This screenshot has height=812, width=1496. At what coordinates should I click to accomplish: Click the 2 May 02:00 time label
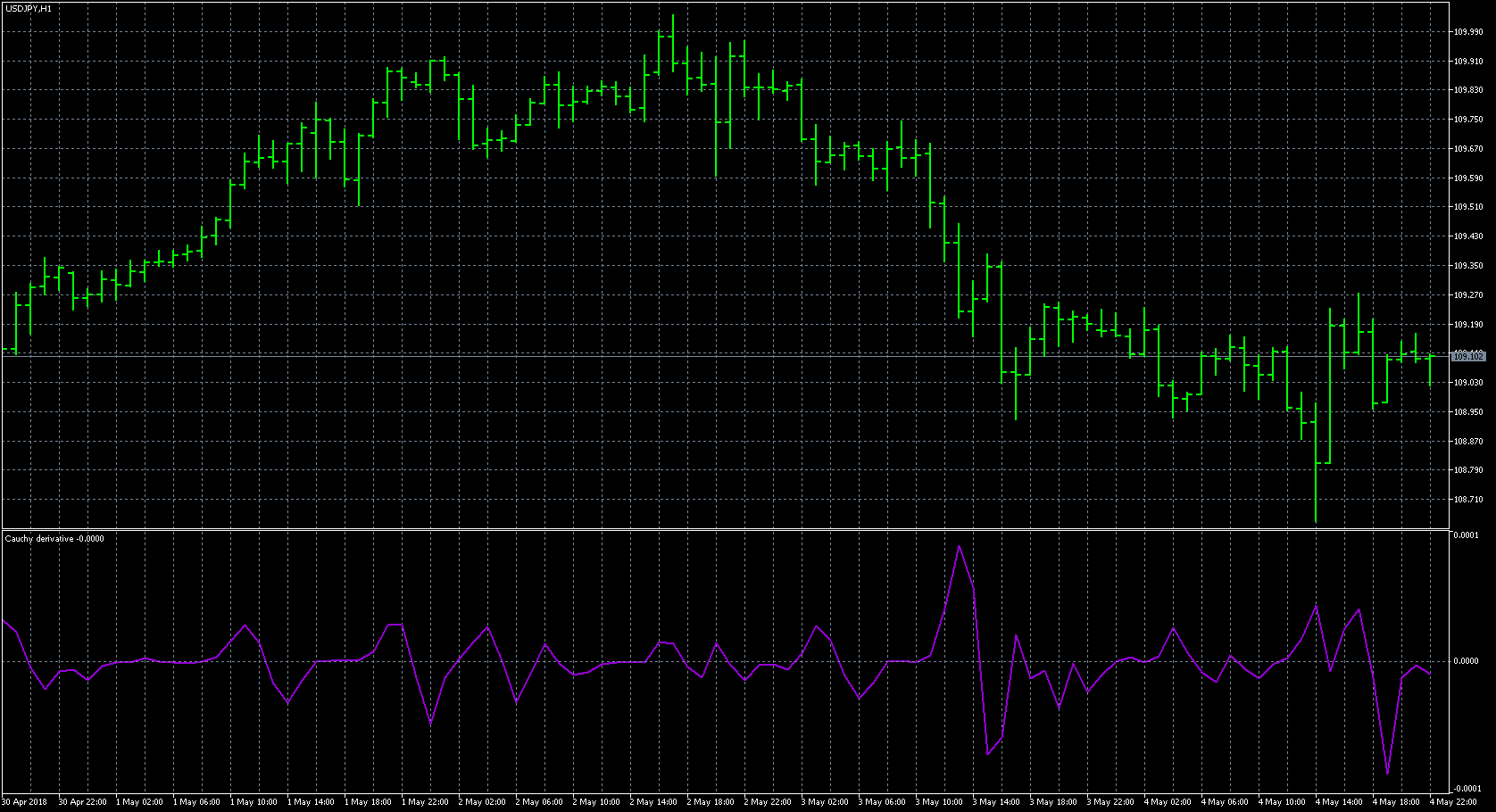click(482, 802)
